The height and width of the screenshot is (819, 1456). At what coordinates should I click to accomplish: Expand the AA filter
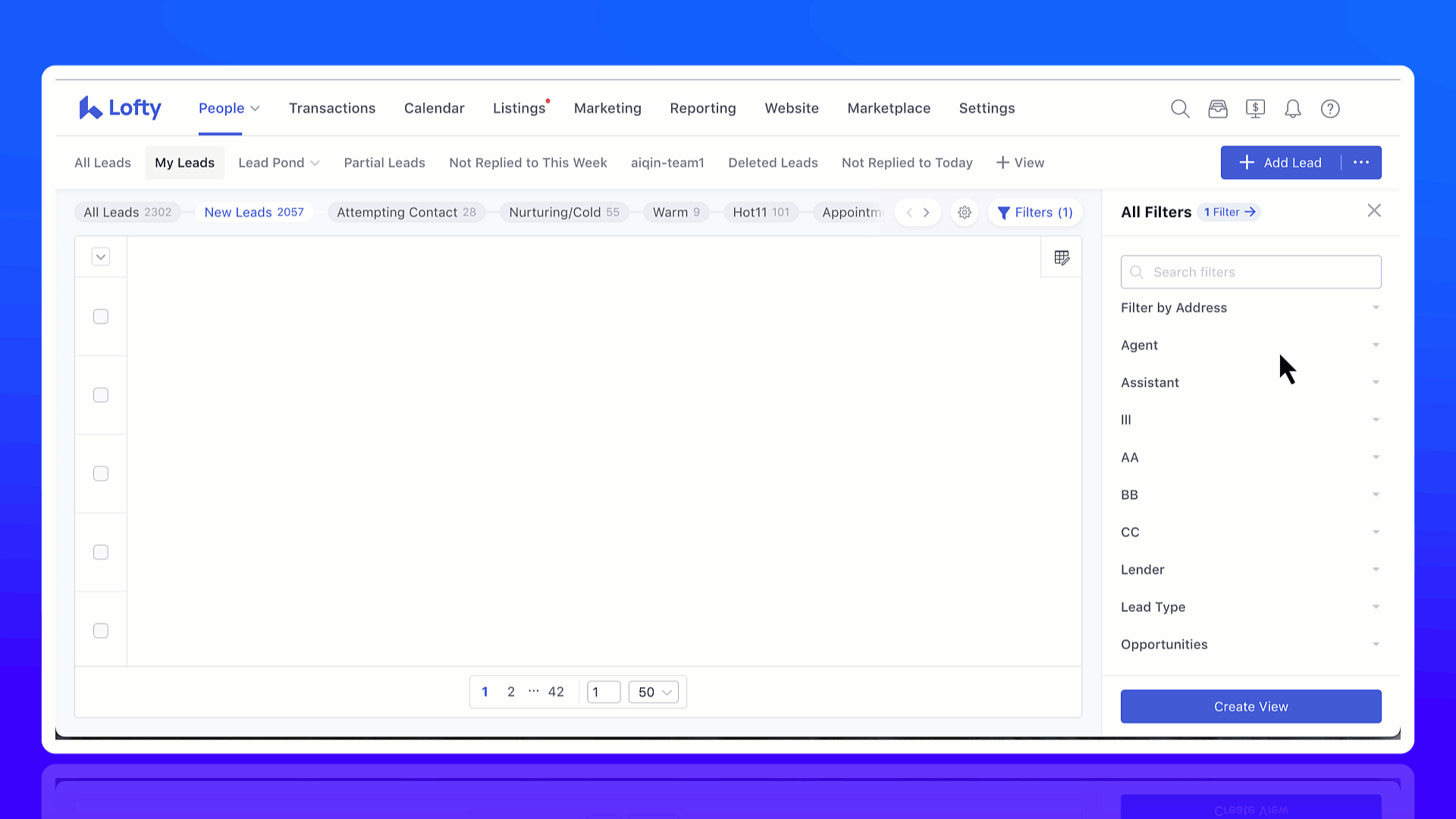(x=1250, y=457)
